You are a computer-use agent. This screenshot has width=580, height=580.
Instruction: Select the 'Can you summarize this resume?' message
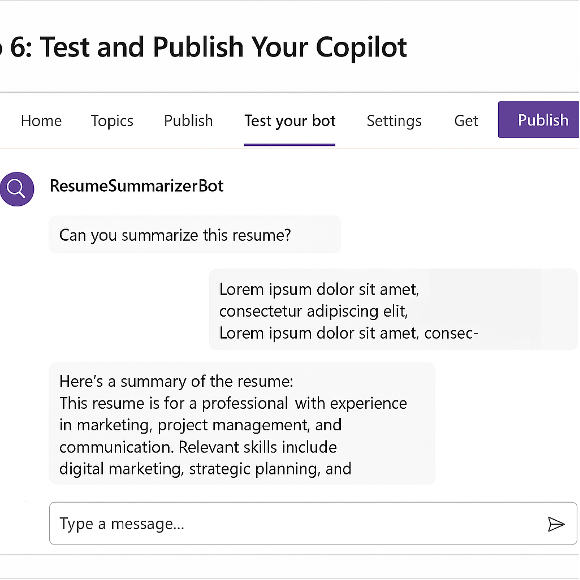(175, 235)
